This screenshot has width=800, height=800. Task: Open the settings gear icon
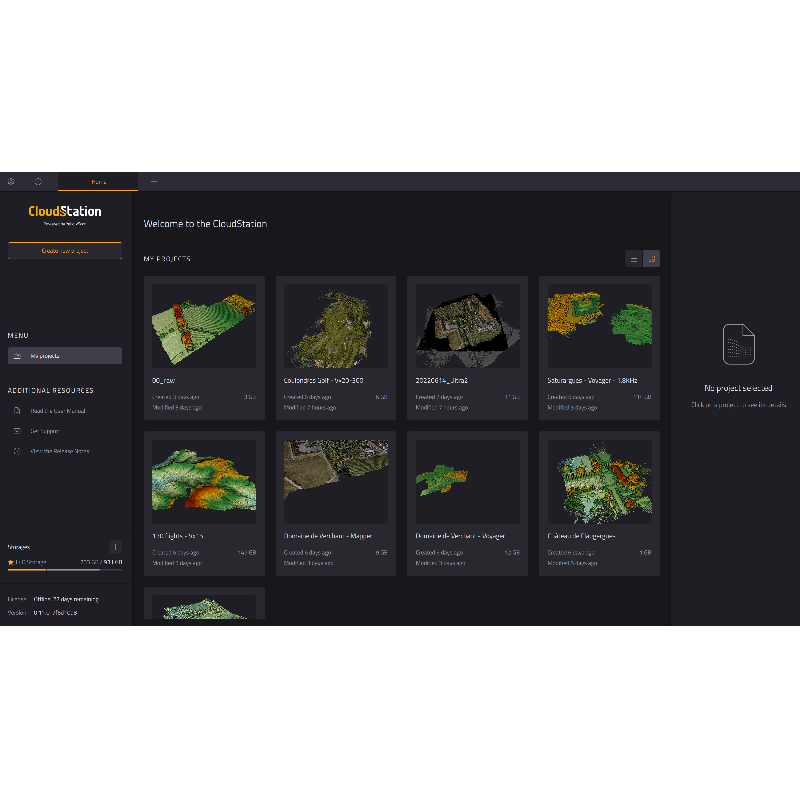click(13, 182)
